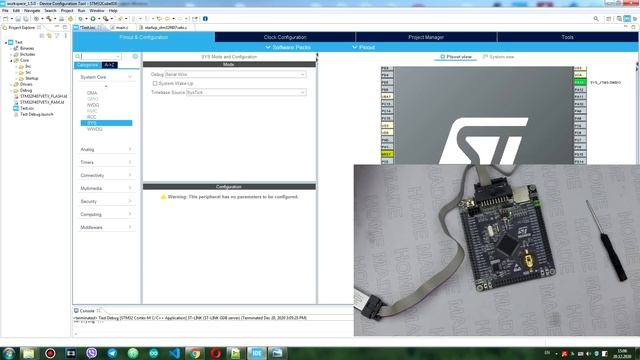Click the red record taskbar icon

click(50, 353)
